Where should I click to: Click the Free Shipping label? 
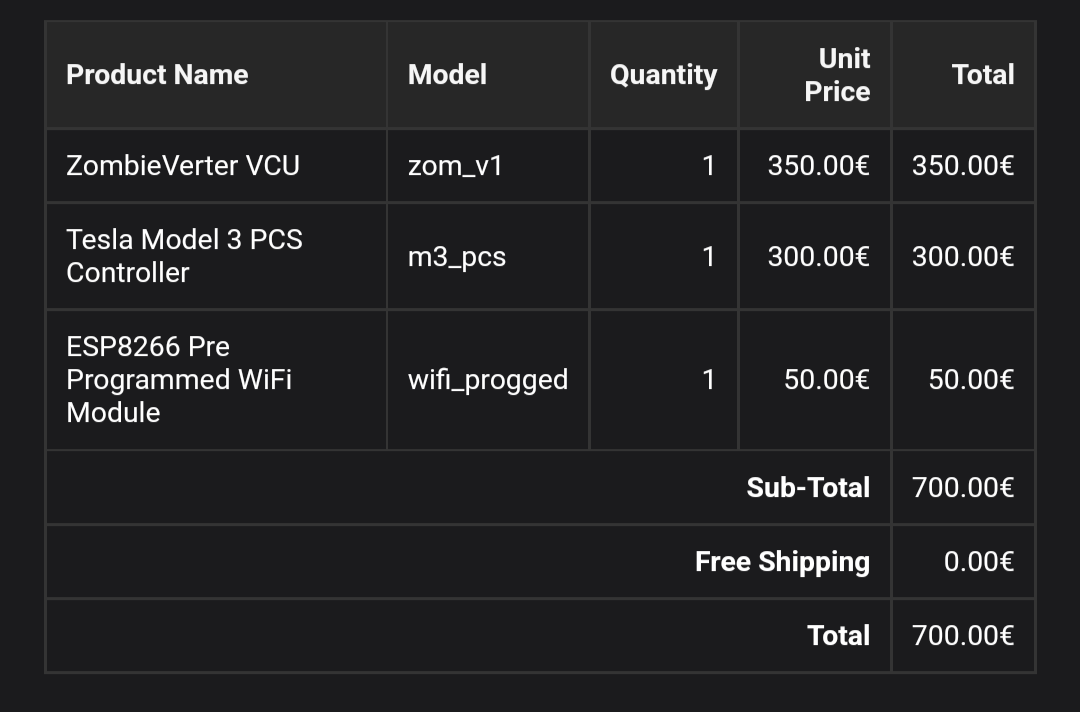click(782, 562)
